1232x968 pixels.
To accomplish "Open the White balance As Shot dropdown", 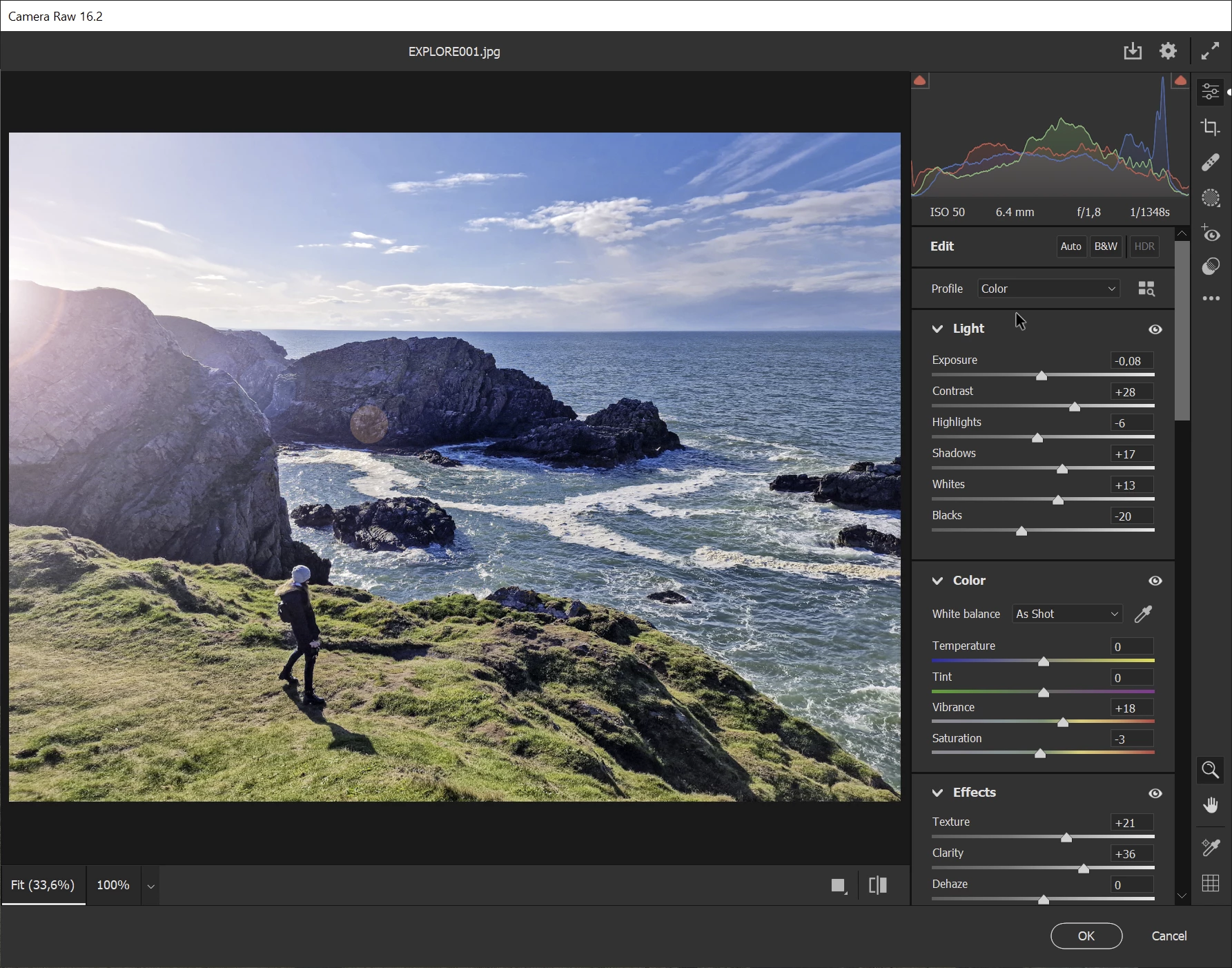I will coord(1067,614).
